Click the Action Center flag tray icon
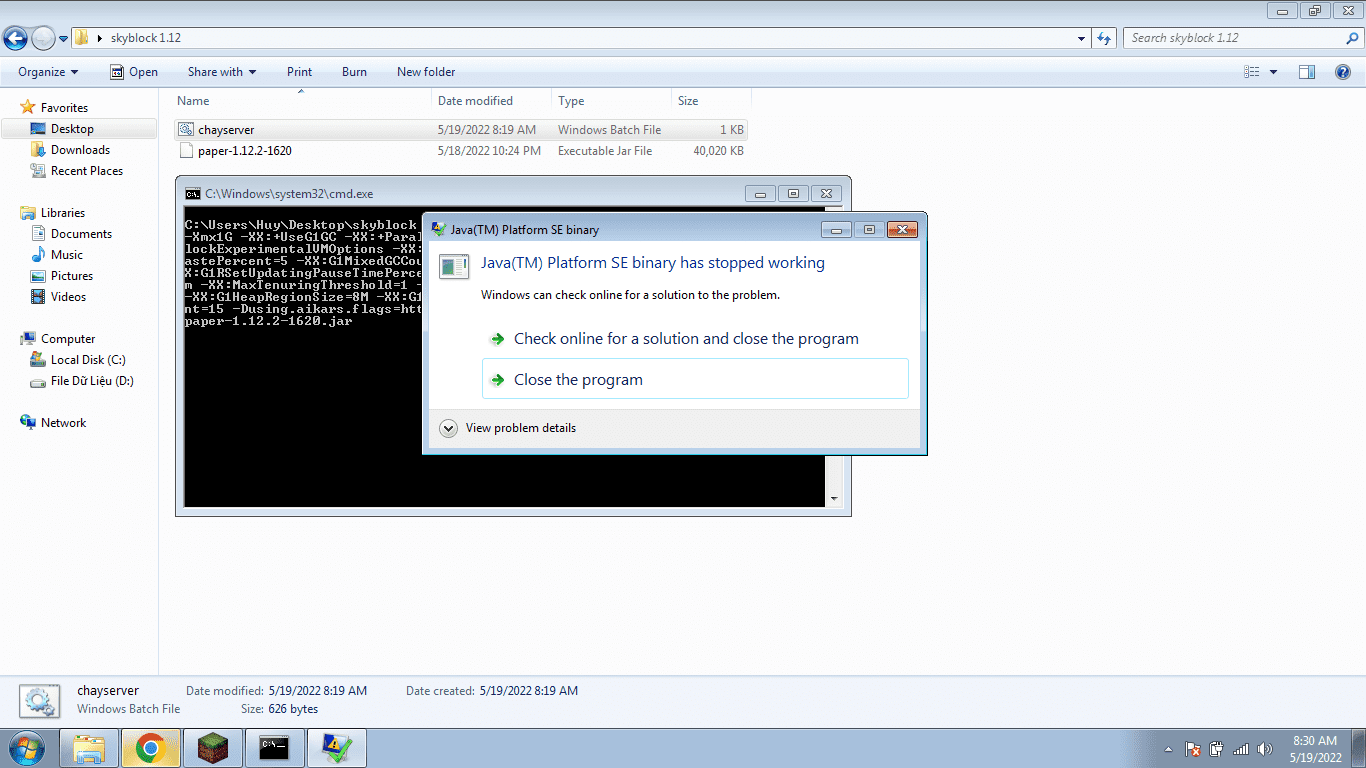1366x768 pixels. tap(1192, 749)
